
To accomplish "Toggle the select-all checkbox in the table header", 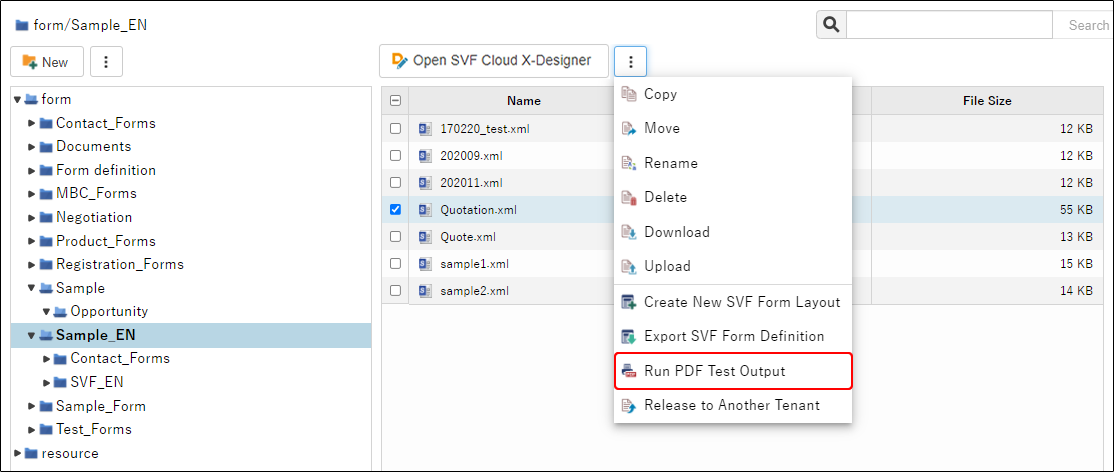I will coord(396,101).
